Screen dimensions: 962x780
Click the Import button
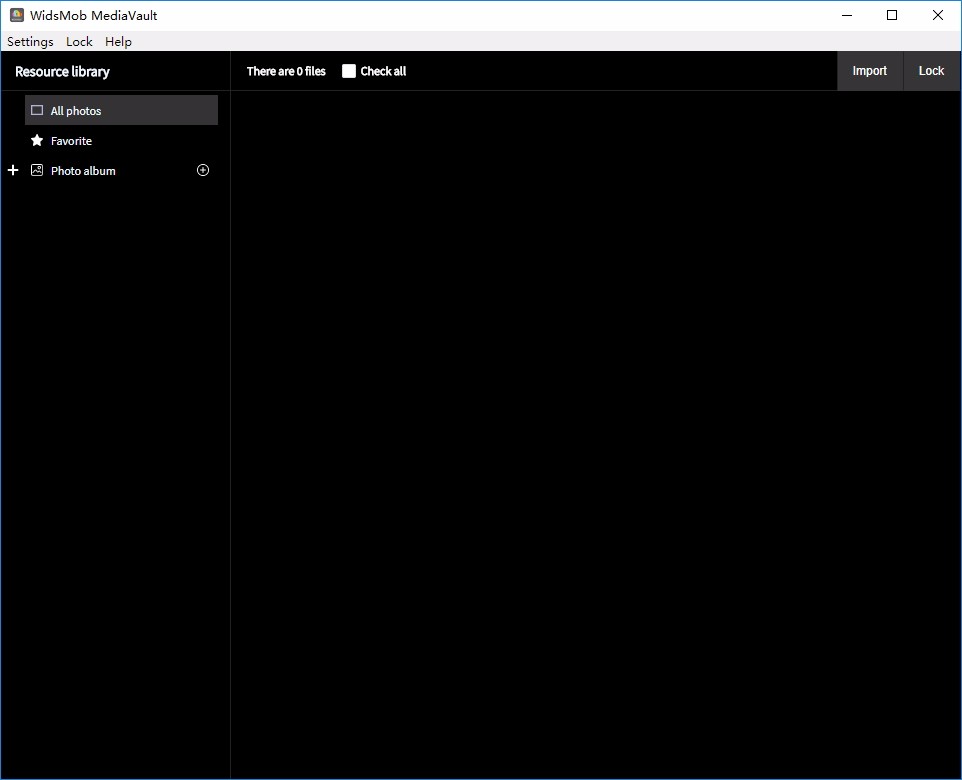pos(869,71)
